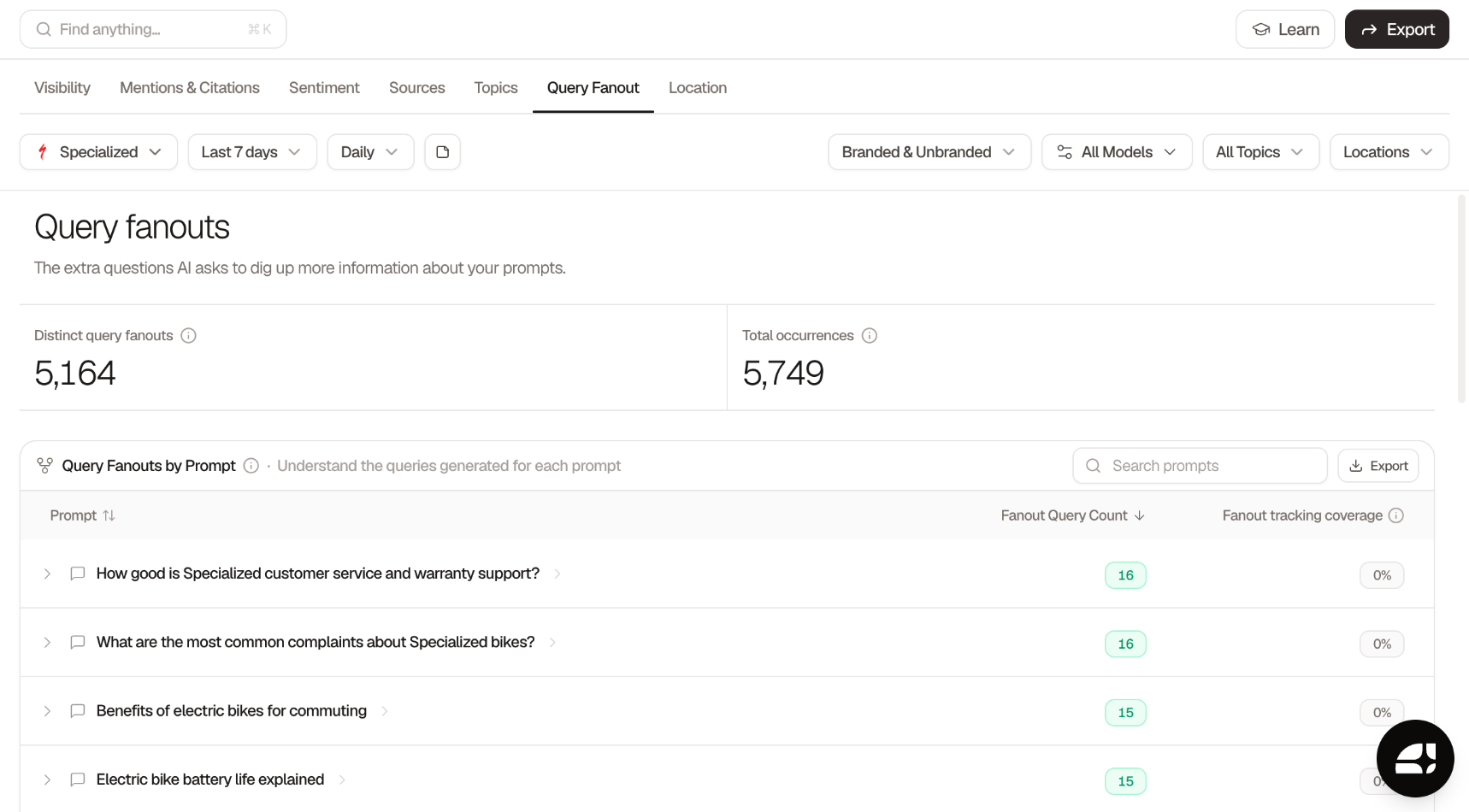Open the floating chat widget icon

point(1415,758)
